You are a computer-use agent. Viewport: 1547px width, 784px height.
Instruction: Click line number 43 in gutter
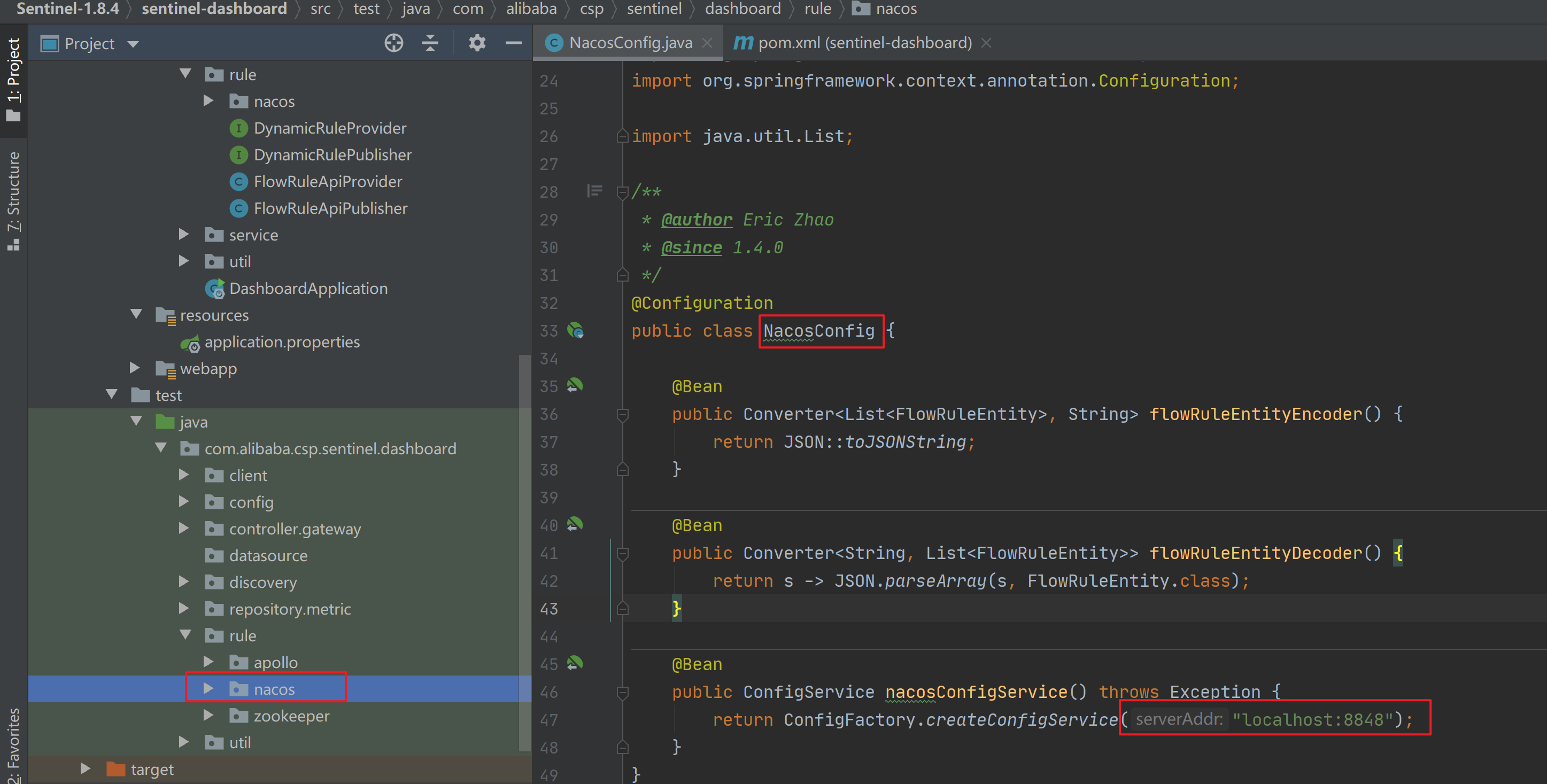(x=549, y=609)
